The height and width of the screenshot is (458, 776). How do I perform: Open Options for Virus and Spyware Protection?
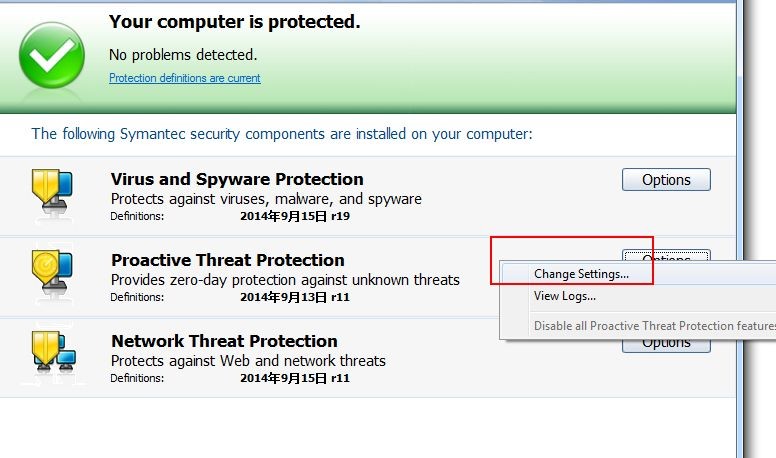[666, 180]
